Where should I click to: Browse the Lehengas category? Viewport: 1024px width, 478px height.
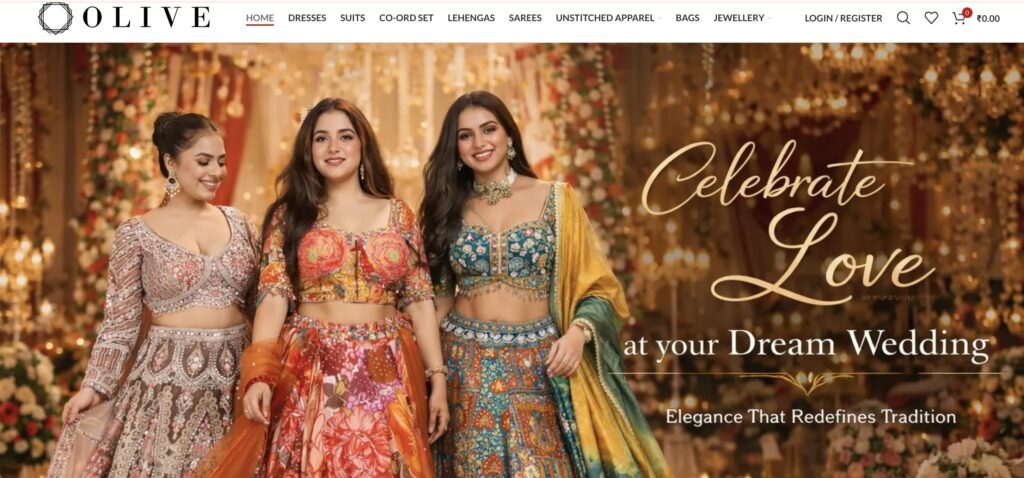pos(471,18)
